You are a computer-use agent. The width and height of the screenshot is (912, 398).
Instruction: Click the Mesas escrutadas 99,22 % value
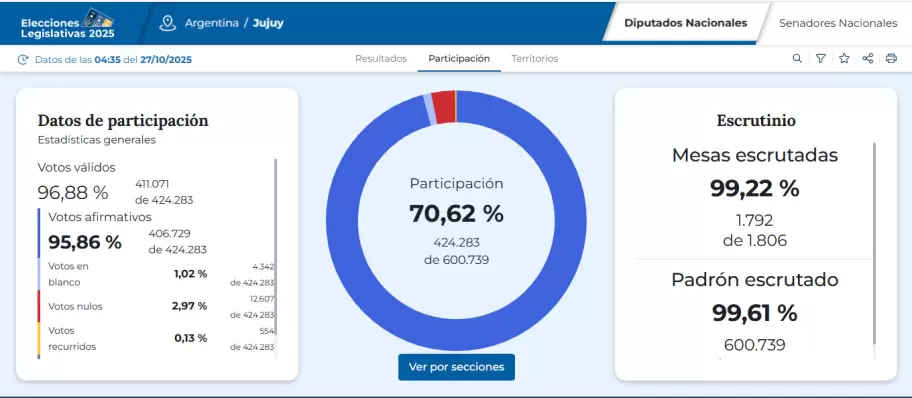tap(754, 189)
